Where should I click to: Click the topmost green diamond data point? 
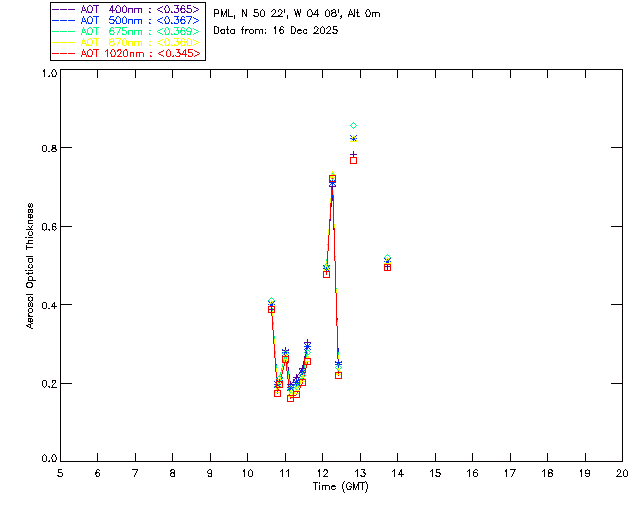coord(353,125)
